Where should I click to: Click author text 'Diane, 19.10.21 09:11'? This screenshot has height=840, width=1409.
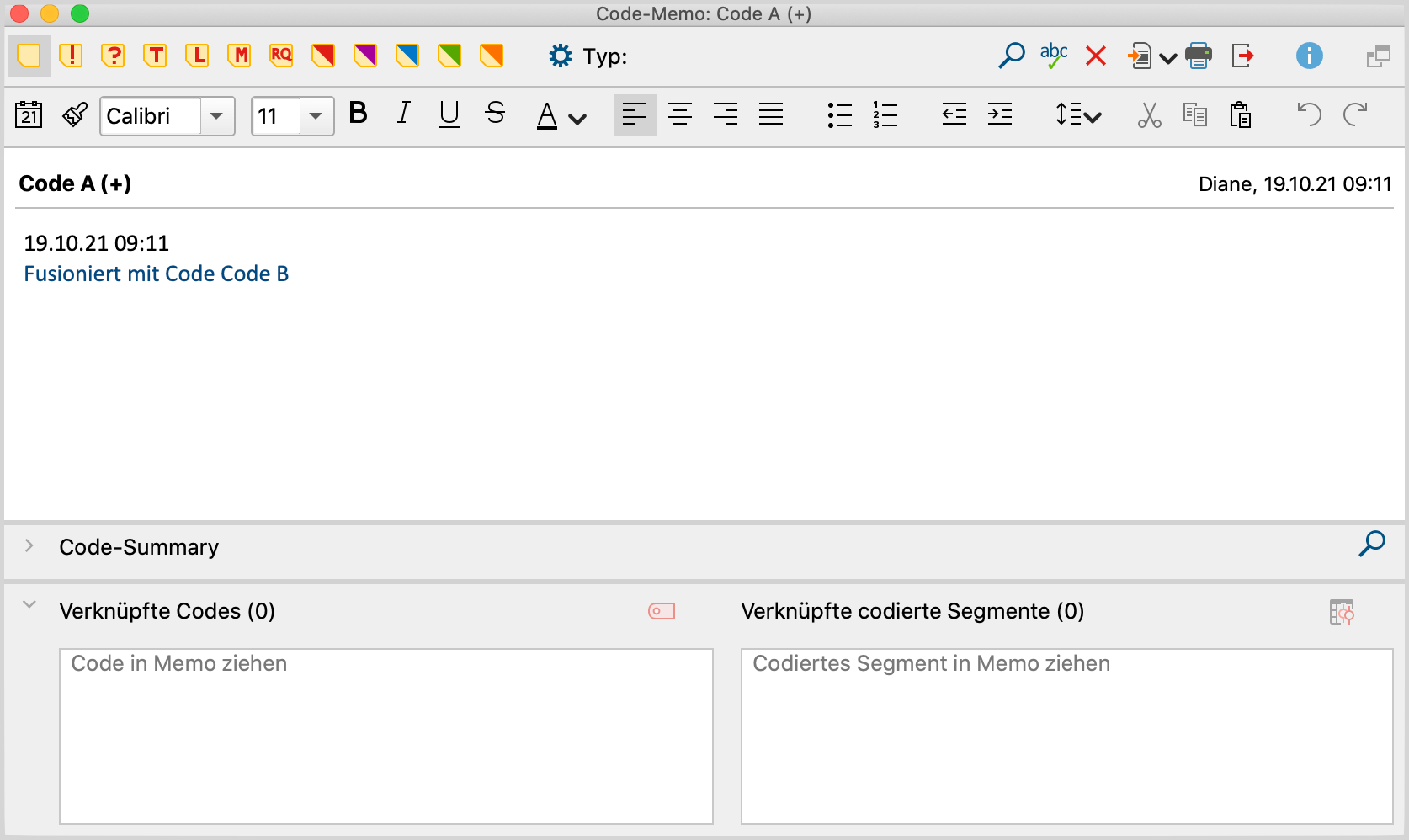pos(1295,184)
